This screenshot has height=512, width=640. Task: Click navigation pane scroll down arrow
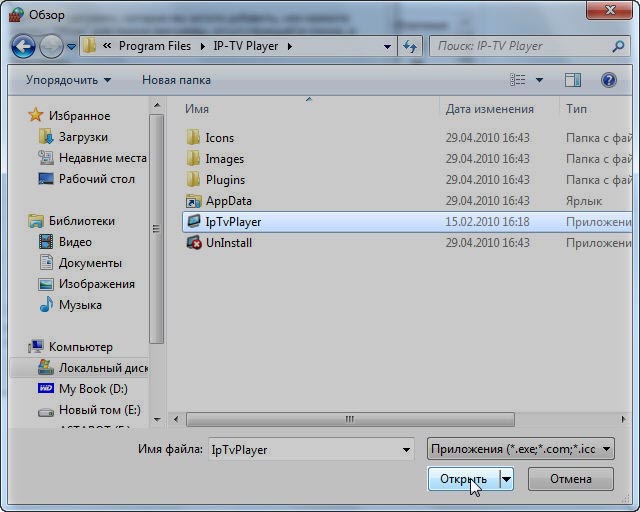[x=157, y=419]
